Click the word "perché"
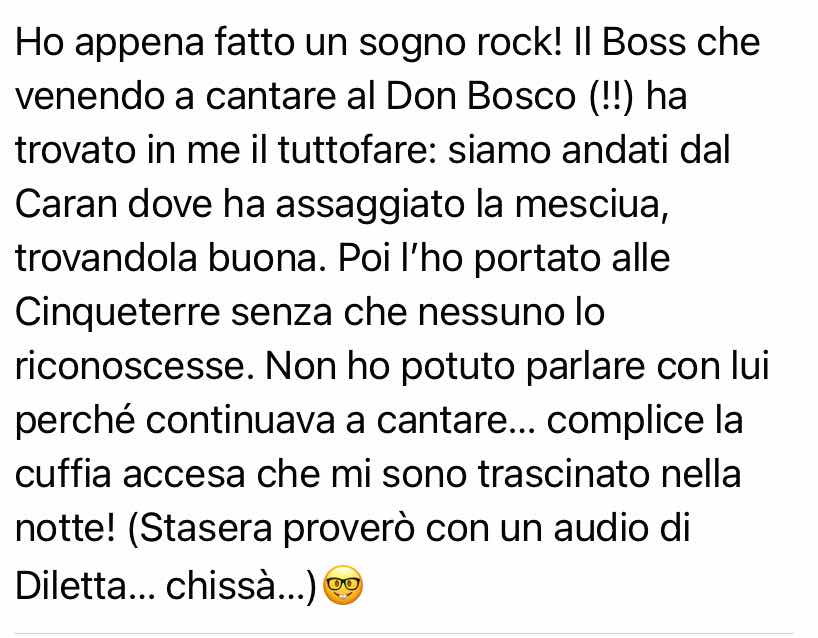Image resolution: width=818 pixels, height=638 pixels. click(x=75, y=420)
